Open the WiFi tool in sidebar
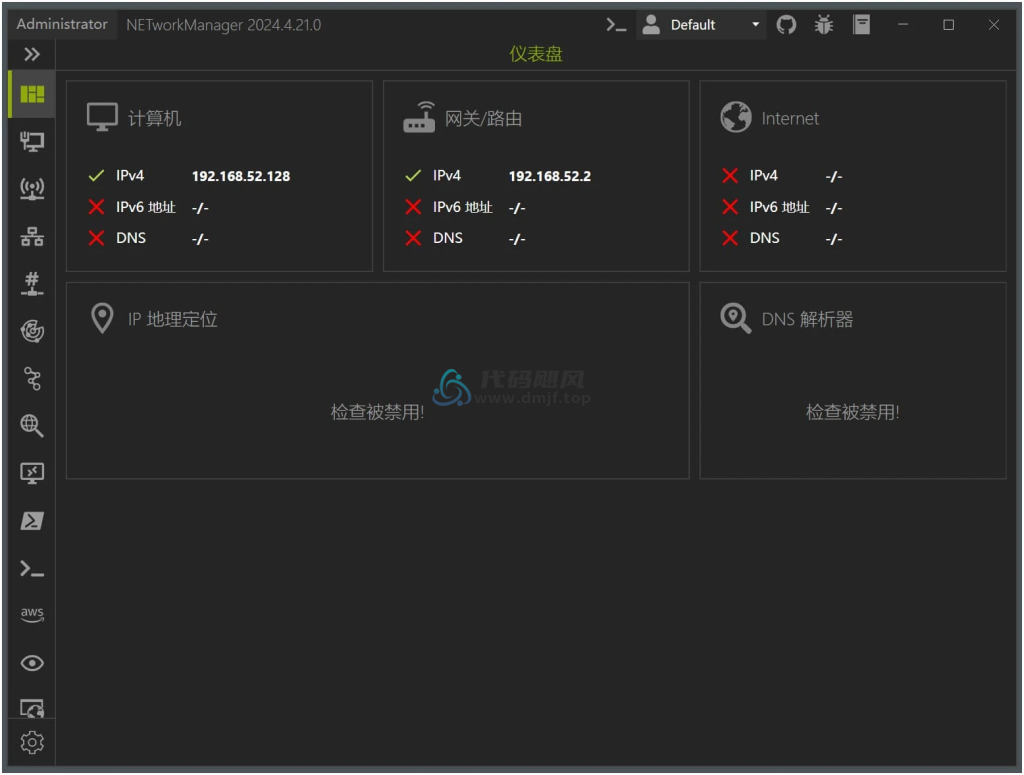1024x775 pixels. pos(32,189)
